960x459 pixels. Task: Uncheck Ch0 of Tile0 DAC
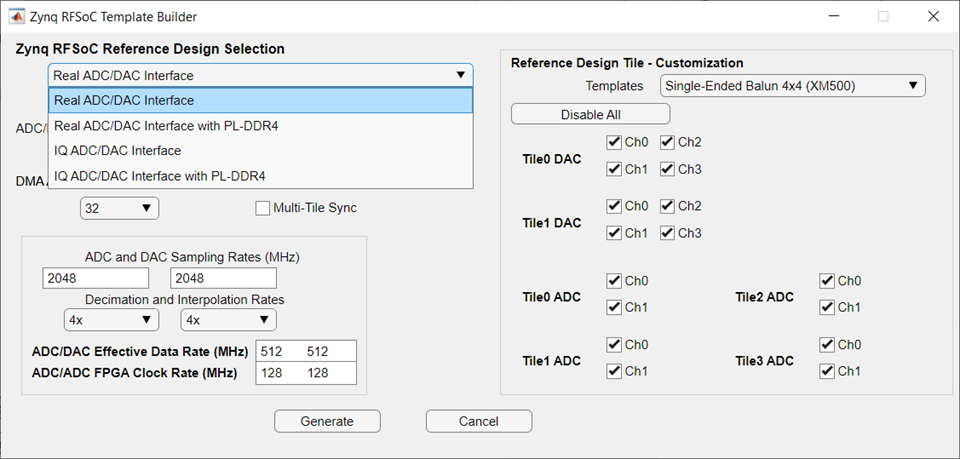[613, 143]
